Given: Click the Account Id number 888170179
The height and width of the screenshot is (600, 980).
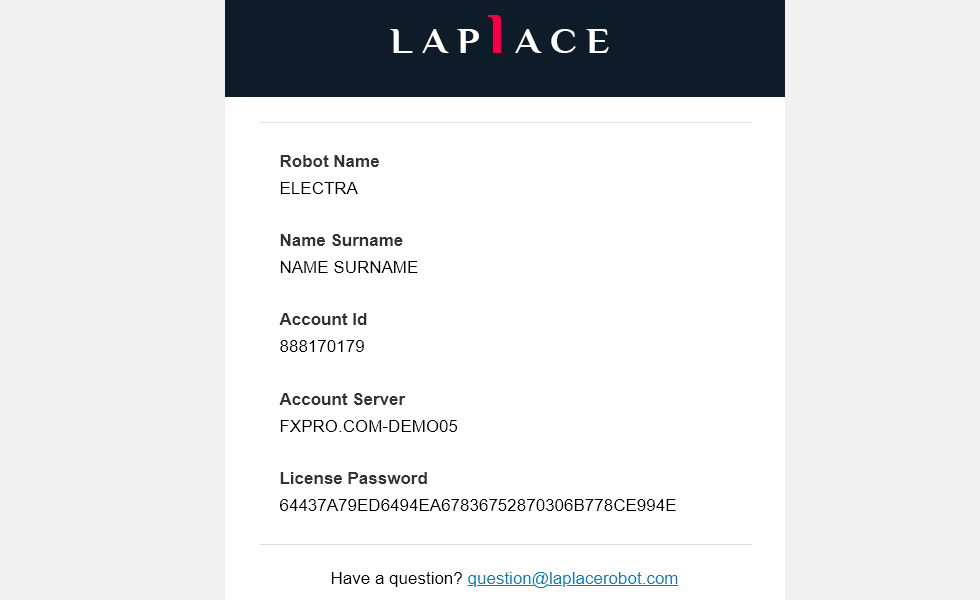Looking at the screenshot, I should [x=322, y=346].
